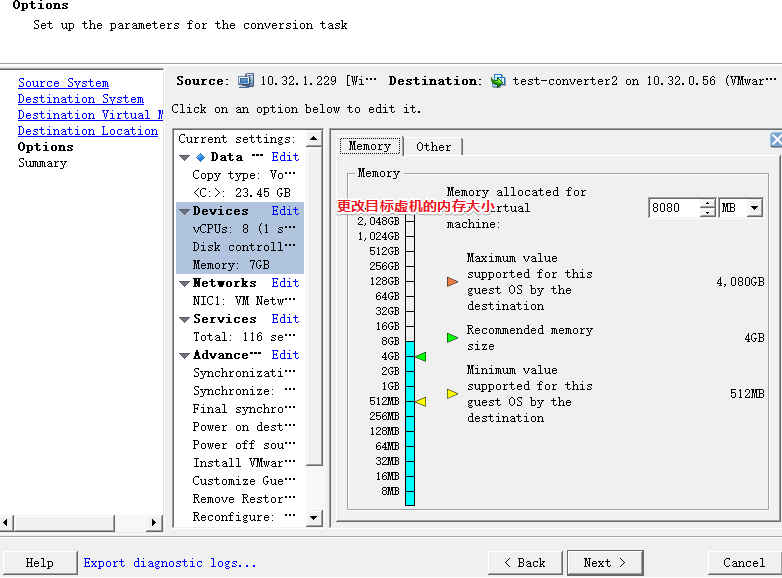Click the memory slider bar at 8GB
Screen dimensions: 782x578
410,341
